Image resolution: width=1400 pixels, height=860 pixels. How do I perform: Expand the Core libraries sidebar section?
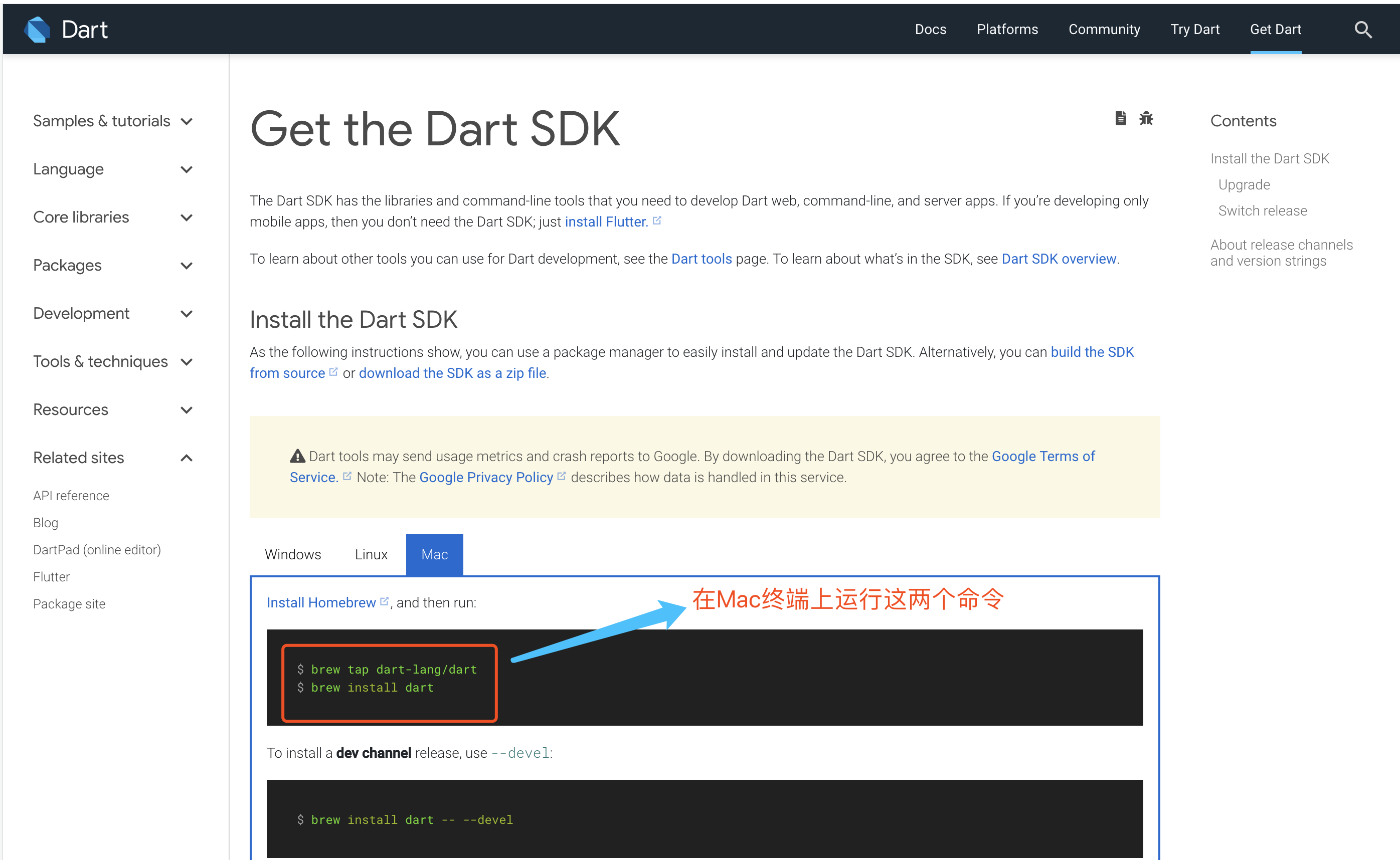click(186, 218)
